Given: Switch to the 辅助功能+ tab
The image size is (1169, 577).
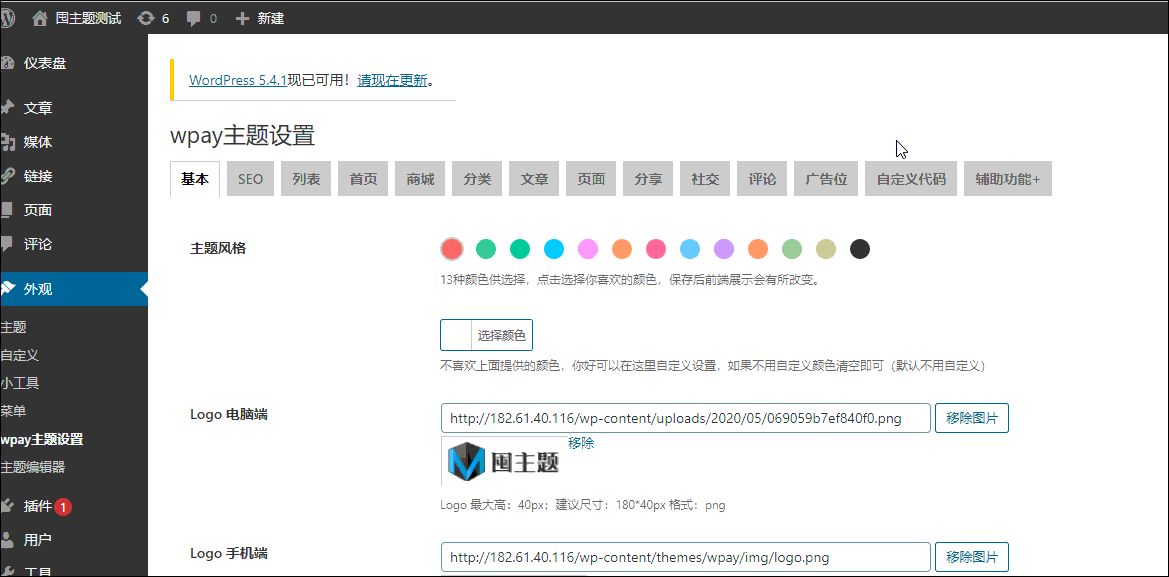Looking at the screenshot, I should point(1006,178).
